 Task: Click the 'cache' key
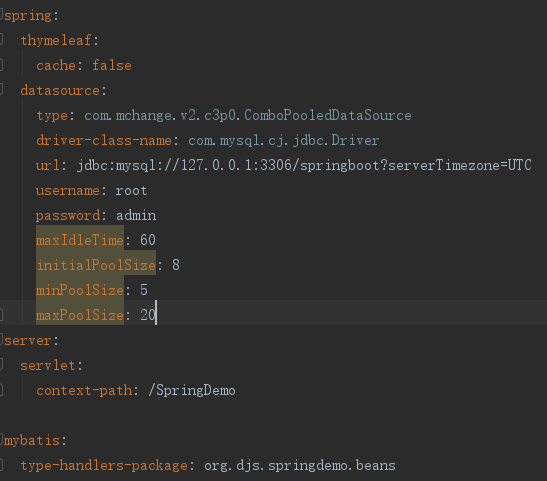coord(56,66)
